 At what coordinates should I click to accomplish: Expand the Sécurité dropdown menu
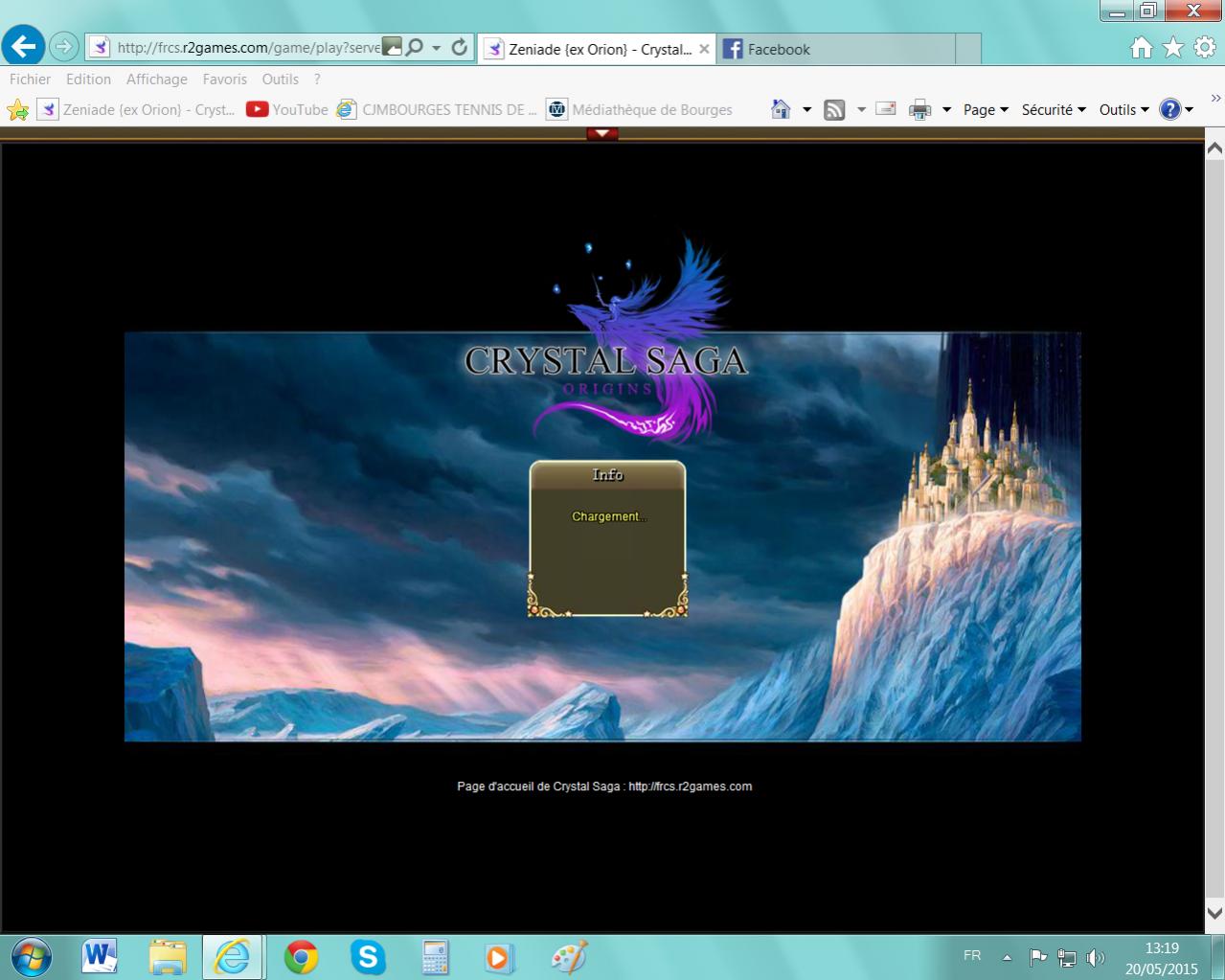(1053, 110)
